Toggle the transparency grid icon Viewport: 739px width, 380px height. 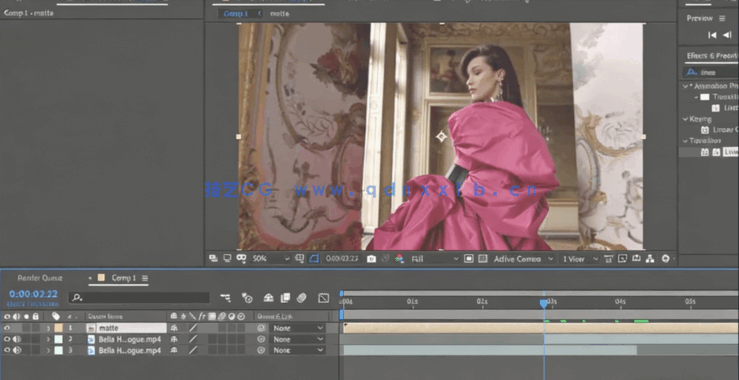coord(483,258)
